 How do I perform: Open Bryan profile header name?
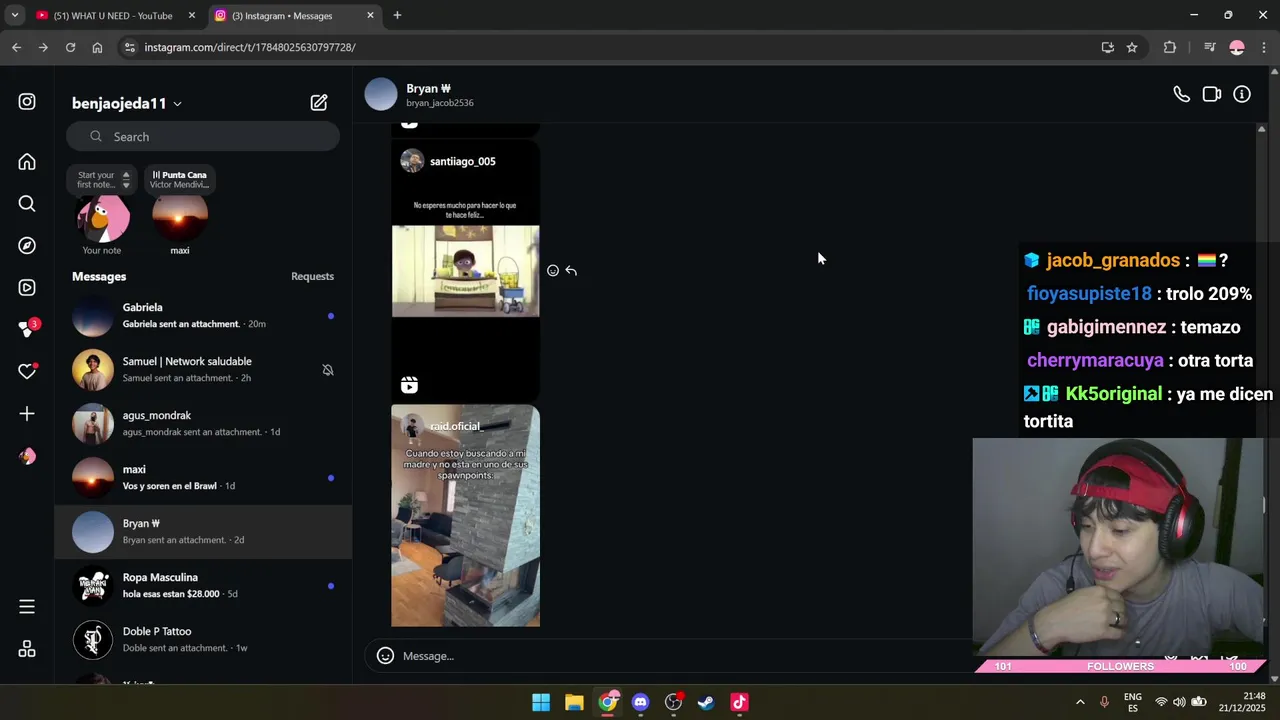428,89
